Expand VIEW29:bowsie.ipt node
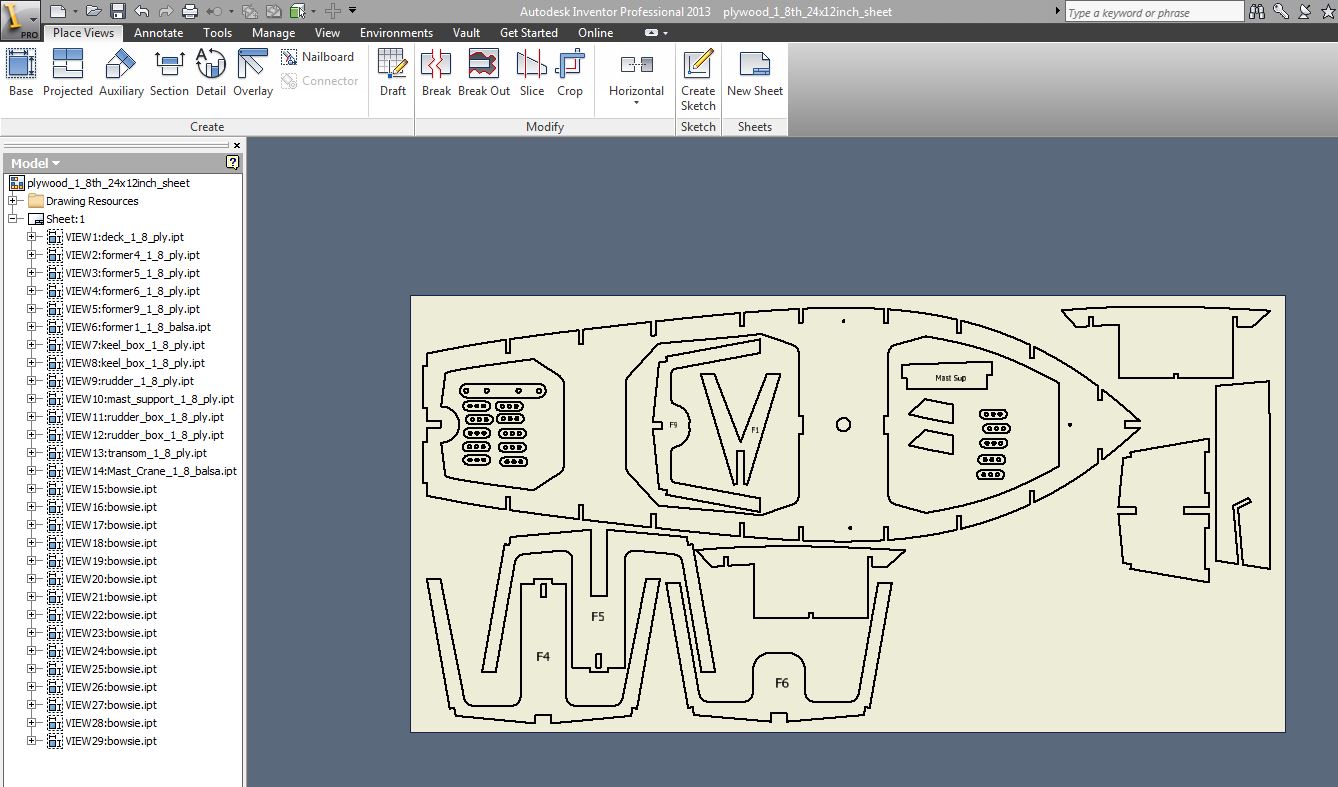The image size is (1338, 787). click(32, 741)
